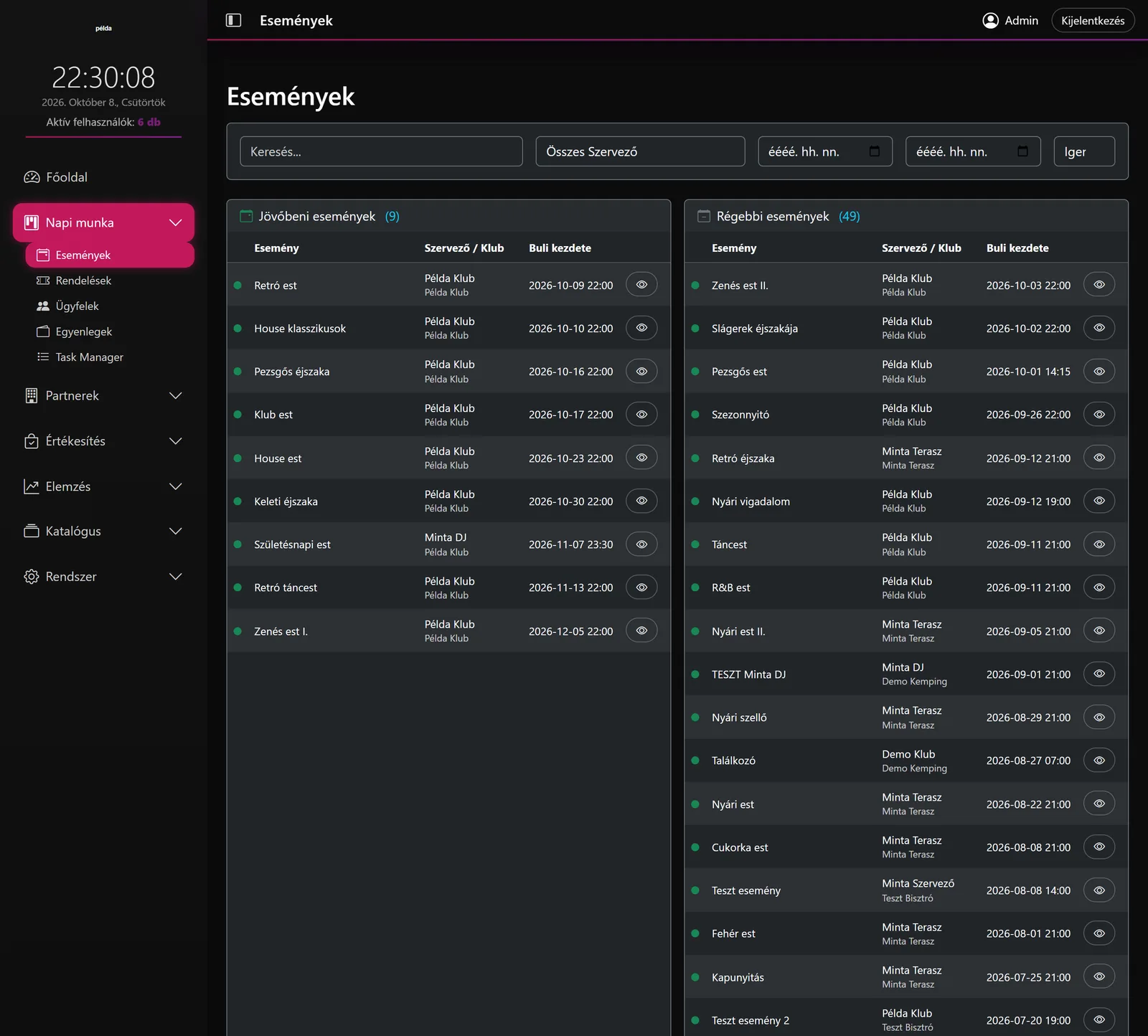Open Task Manager in sidebar
This screenshot has width=1148, height=1036.
110,357
